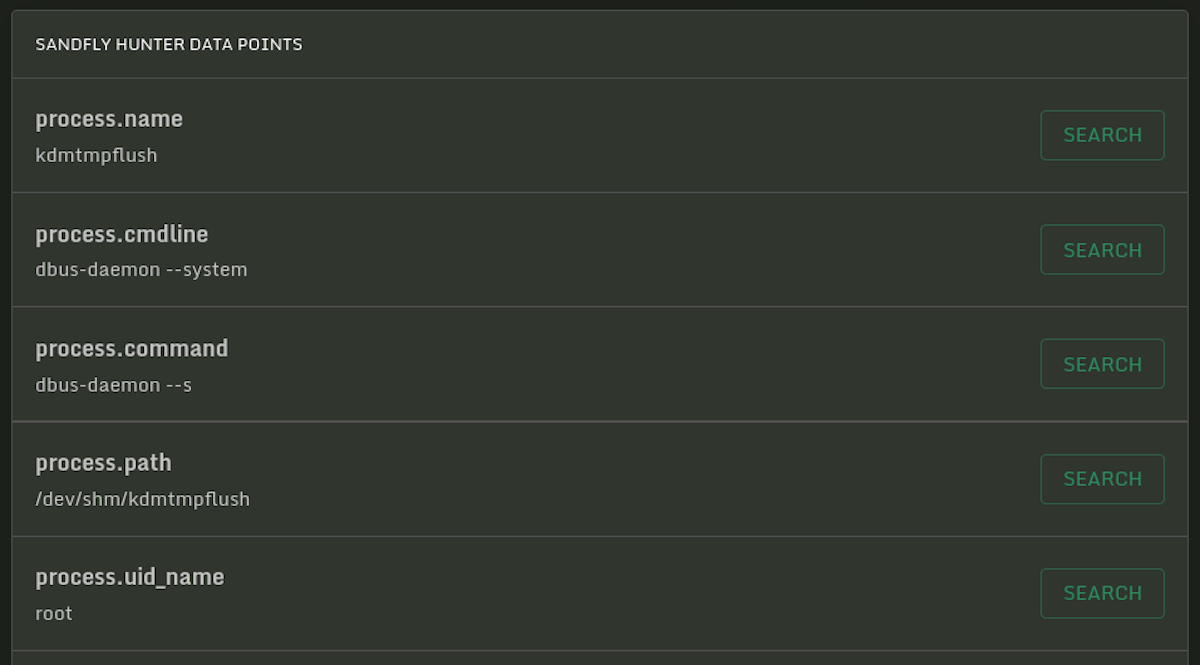This screenshot has height=665, width=1200.
Task: Click the kdmtmpflush process name value
Action: [96, 155]
